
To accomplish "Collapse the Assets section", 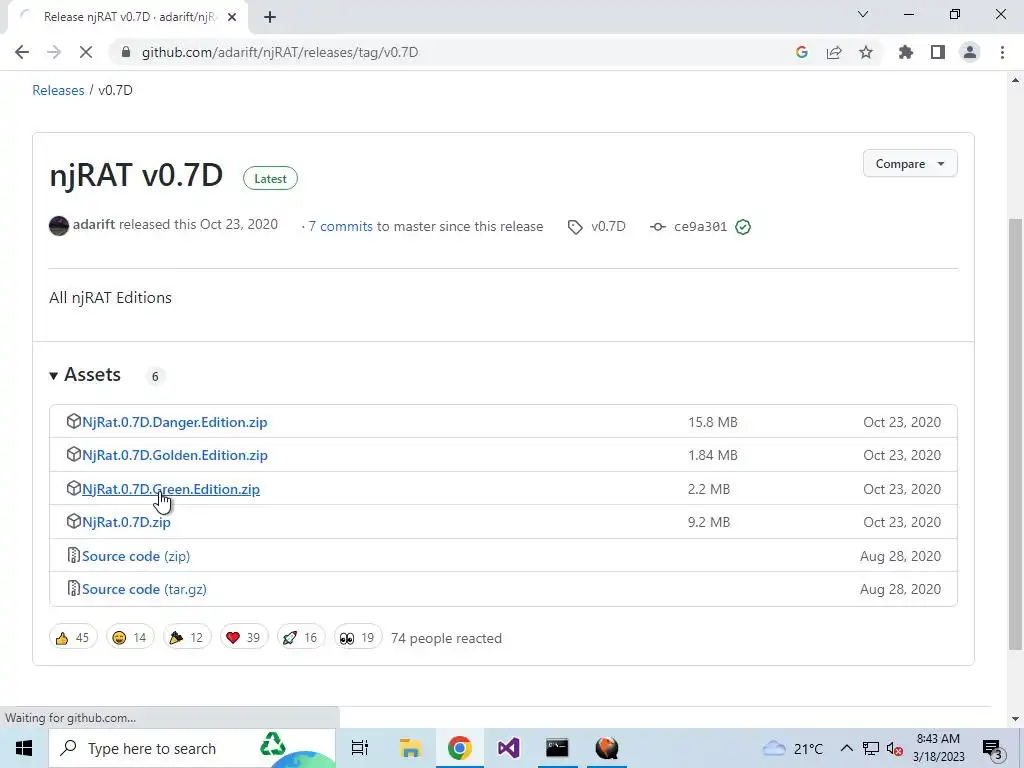I will (86, 375).
